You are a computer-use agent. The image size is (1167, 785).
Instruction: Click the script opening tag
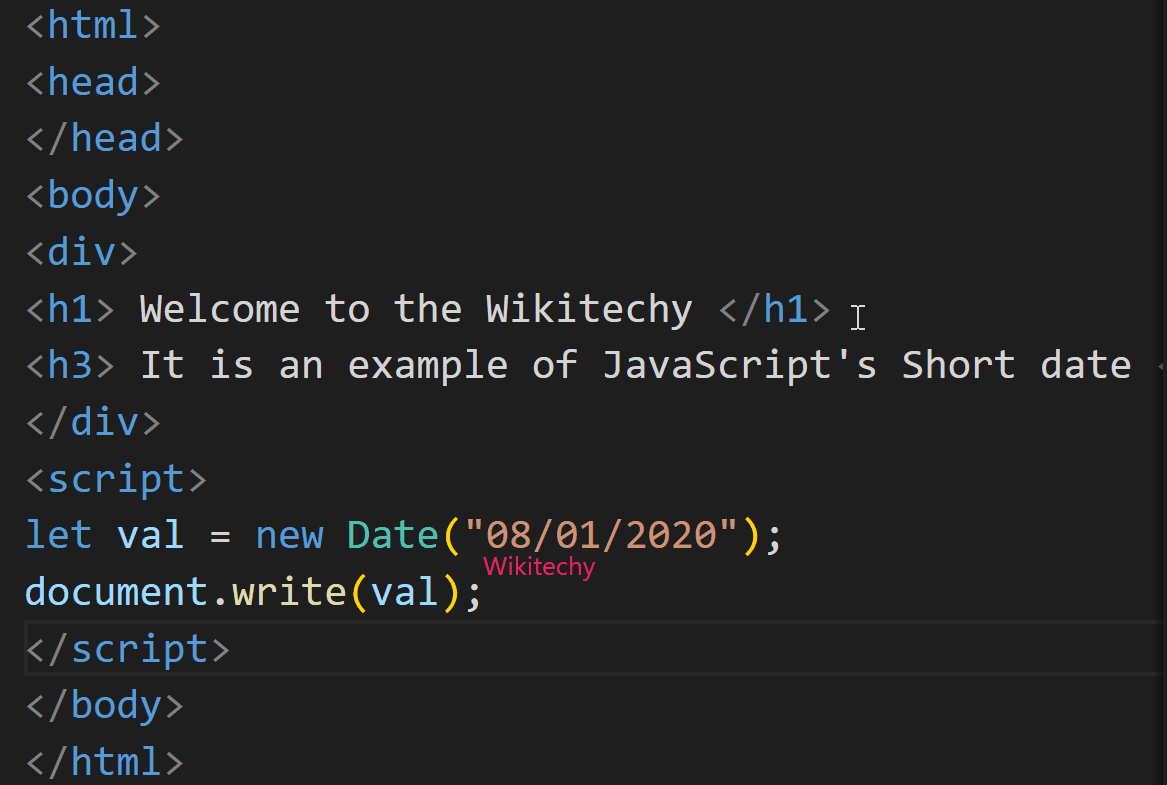coord(115,478)
